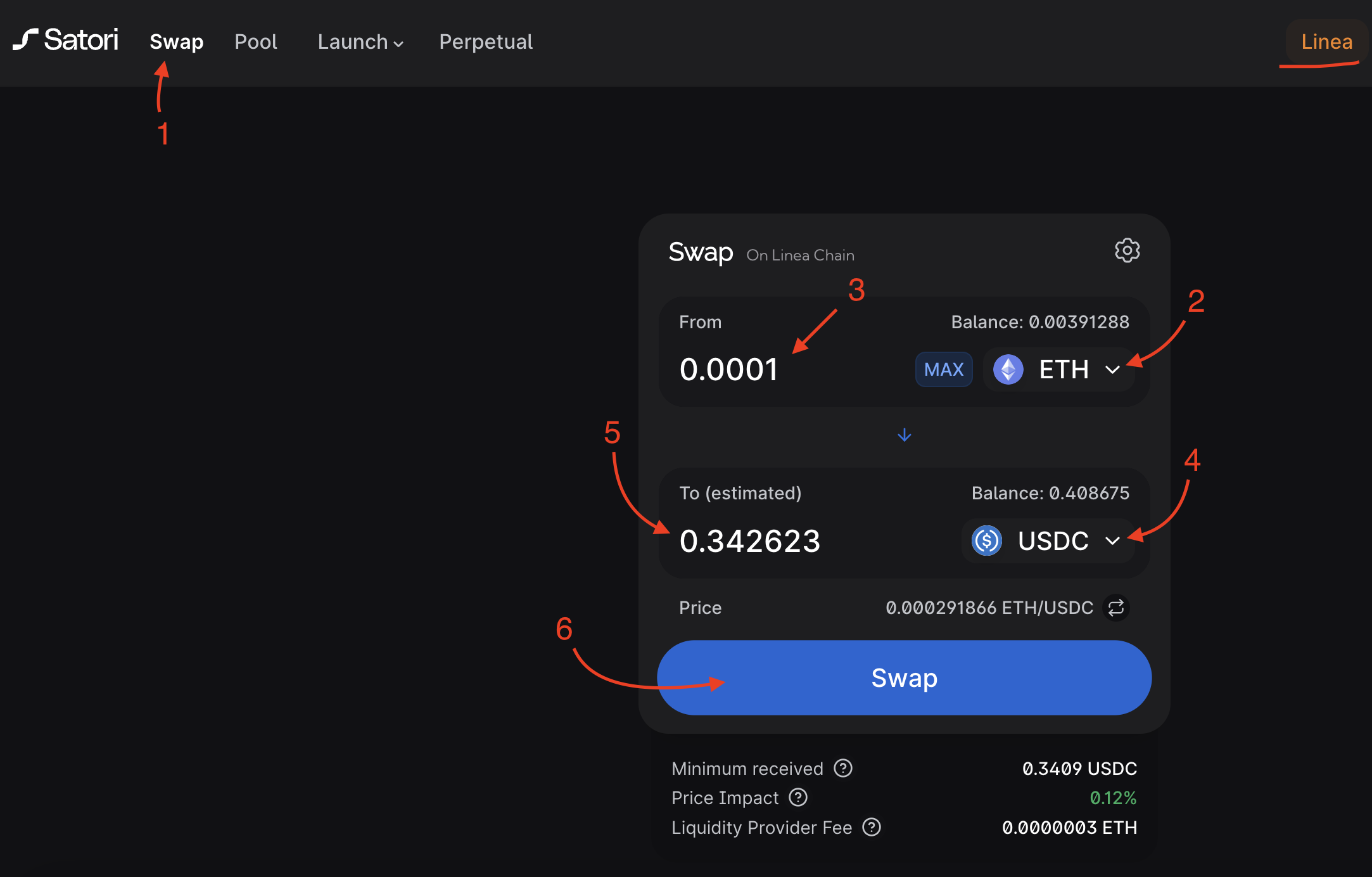Image resolution: width=1372 pixels, height=877 pixels.
Task: Invert the price ratio with the swap-arrows icon
Action: pos(1116,608)
